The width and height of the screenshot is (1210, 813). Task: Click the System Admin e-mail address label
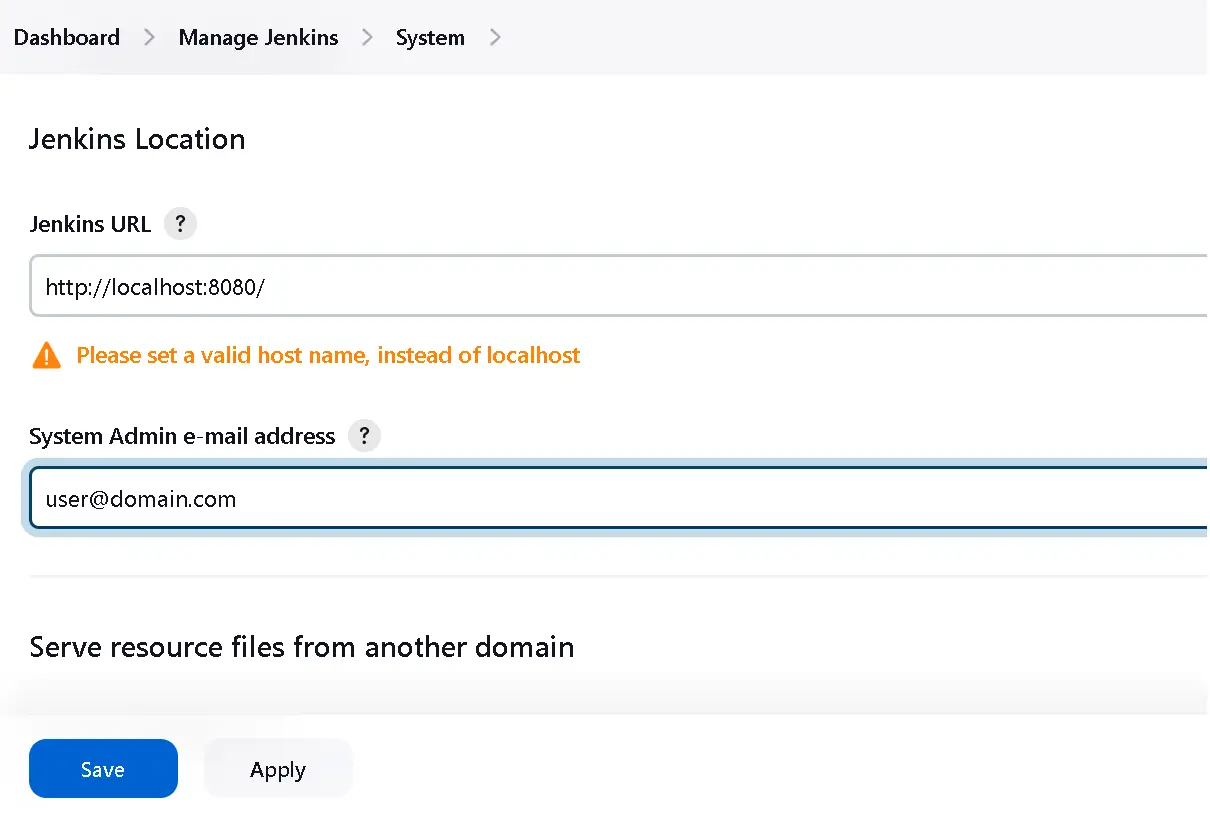(182, 436)
